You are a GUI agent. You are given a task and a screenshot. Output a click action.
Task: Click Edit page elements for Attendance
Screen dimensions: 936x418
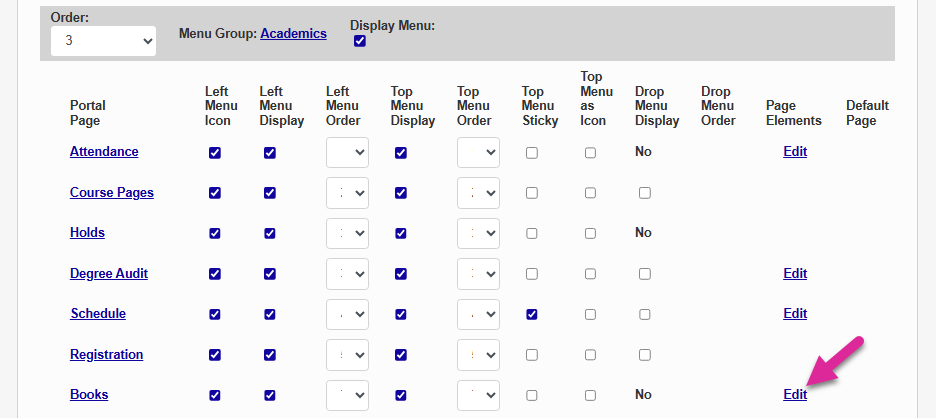point(795,152)
